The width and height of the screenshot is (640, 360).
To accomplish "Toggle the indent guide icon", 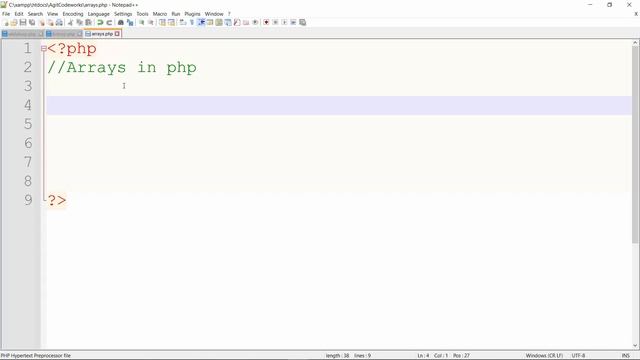I will pos(201,22).
